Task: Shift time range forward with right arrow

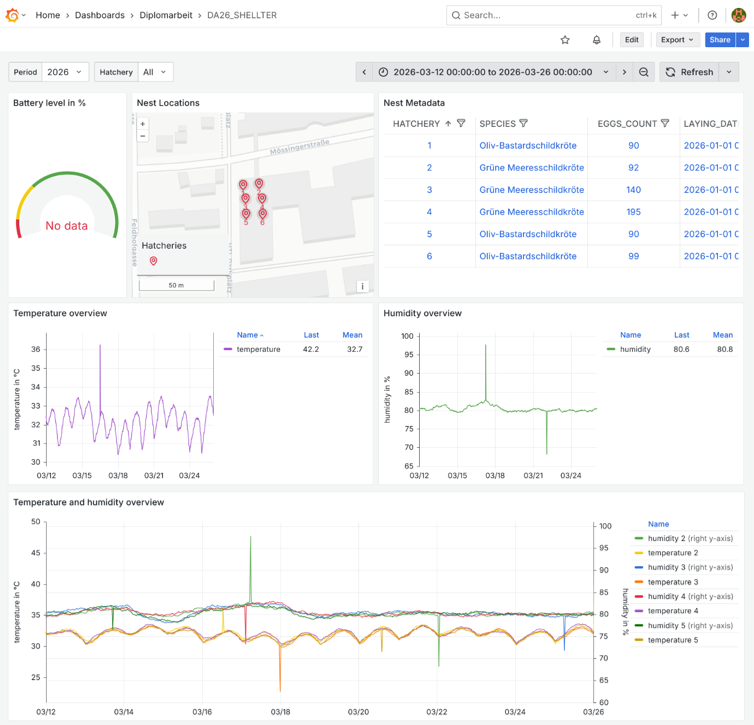Action: pyautogui.click(x=624, y=72)
